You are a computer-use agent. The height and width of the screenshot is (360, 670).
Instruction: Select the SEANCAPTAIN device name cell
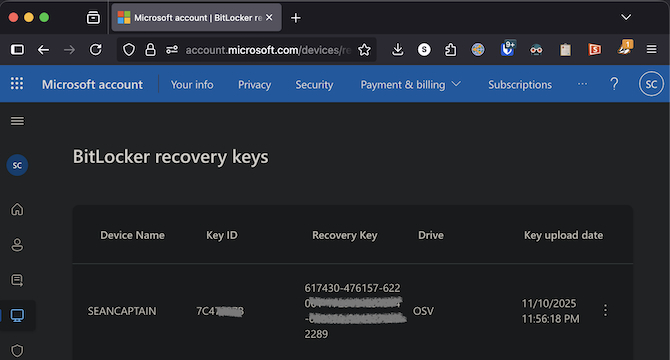pyautogui.click(x=122, y=311)
